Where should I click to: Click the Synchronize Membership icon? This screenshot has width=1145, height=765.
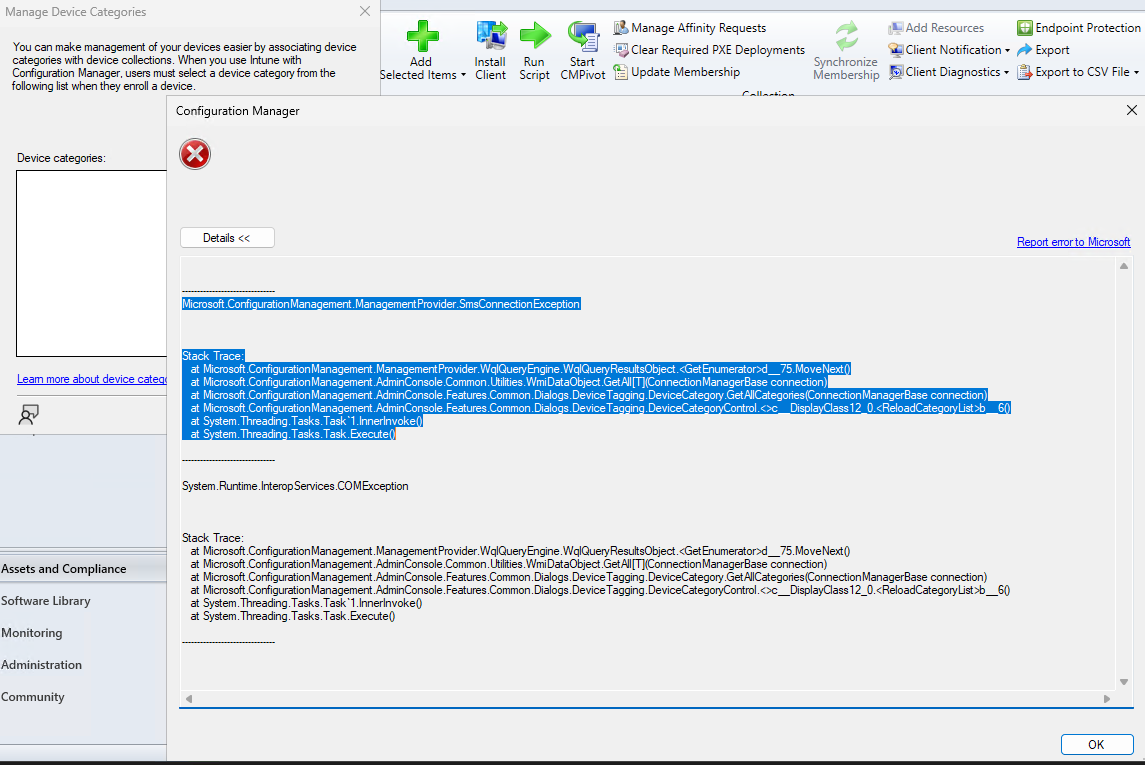click(846, 36)
